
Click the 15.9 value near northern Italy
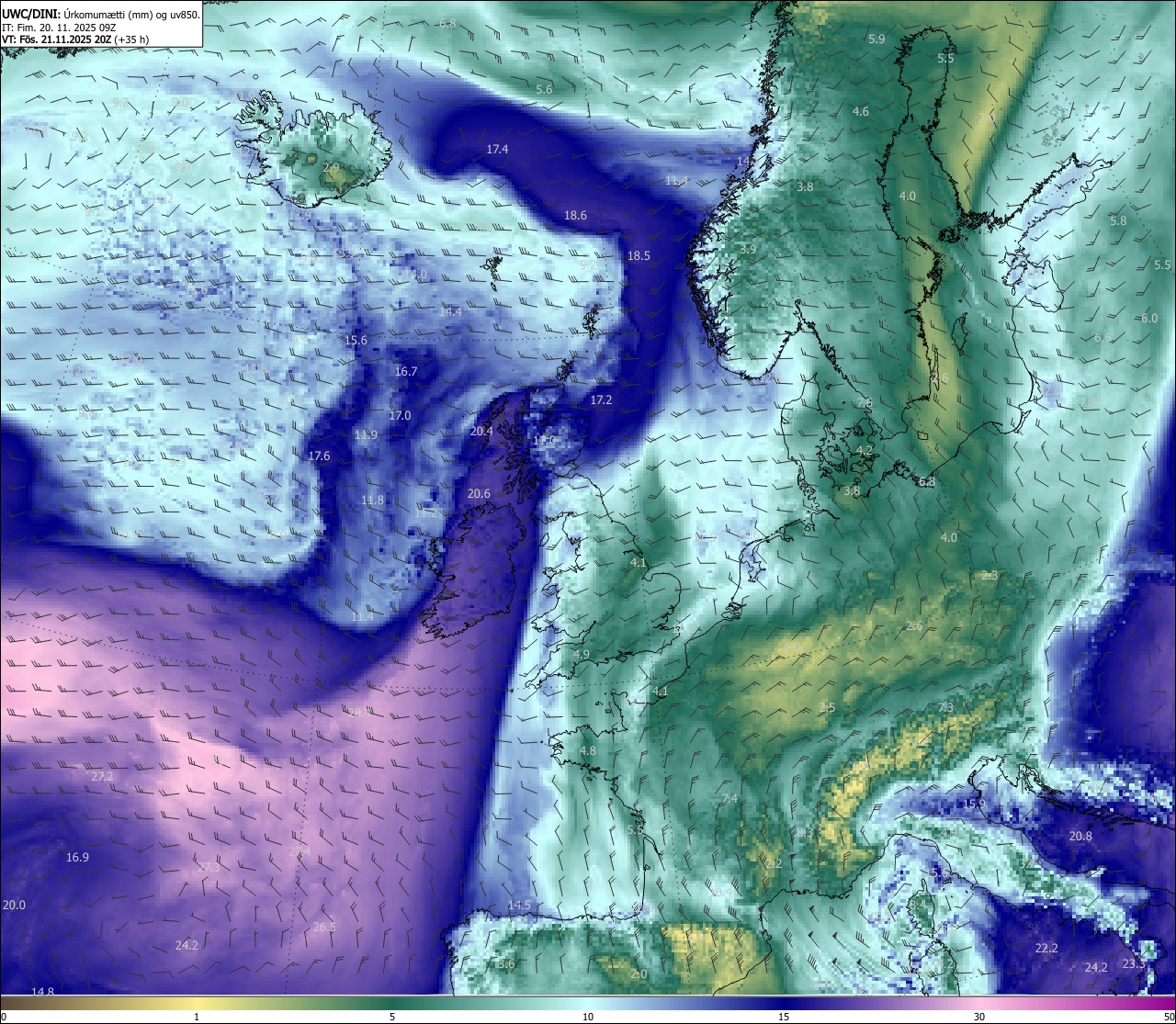pos(974,804)
